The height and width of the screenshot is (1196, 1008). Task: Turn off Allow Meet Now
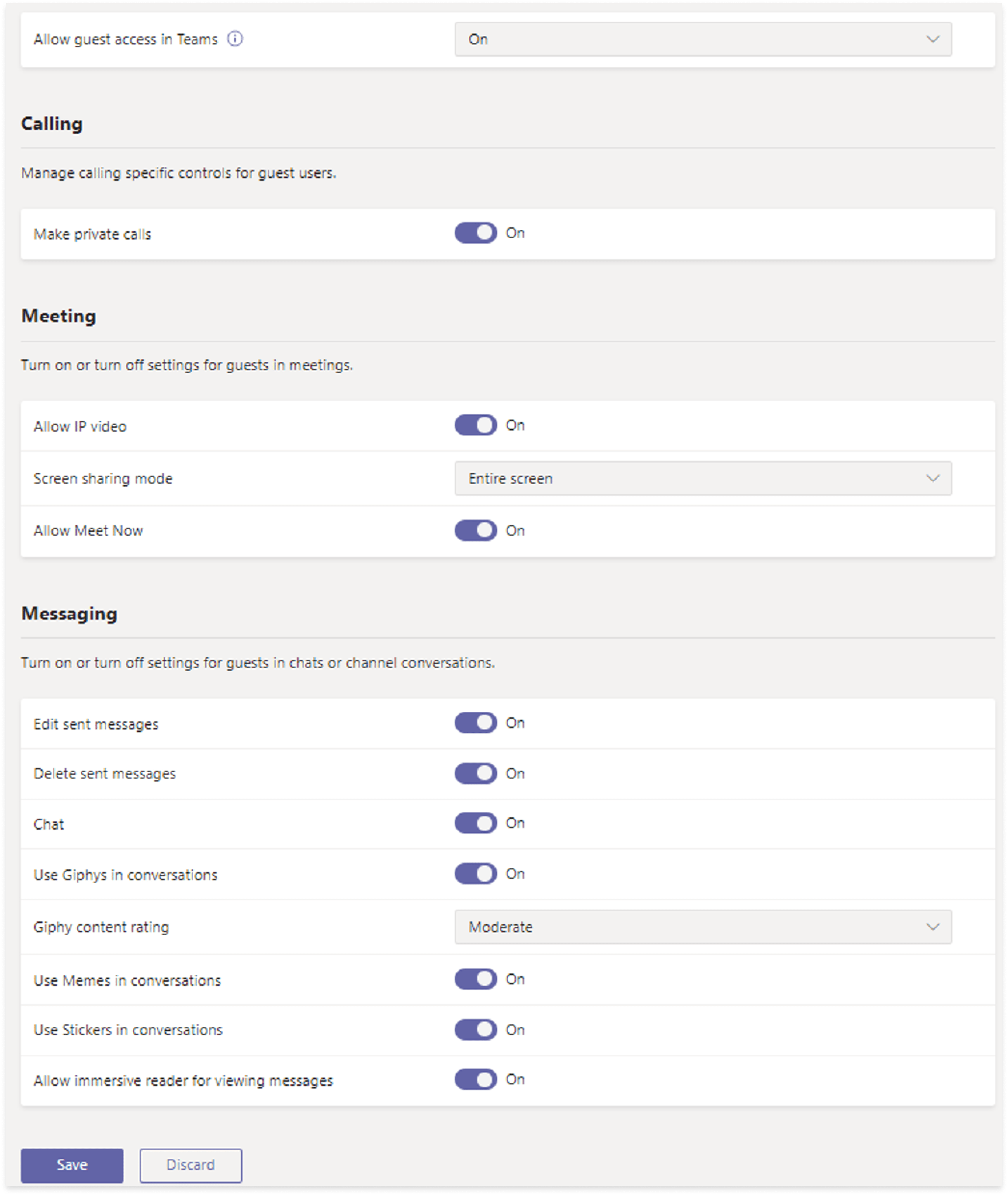[x=475, y=530]
